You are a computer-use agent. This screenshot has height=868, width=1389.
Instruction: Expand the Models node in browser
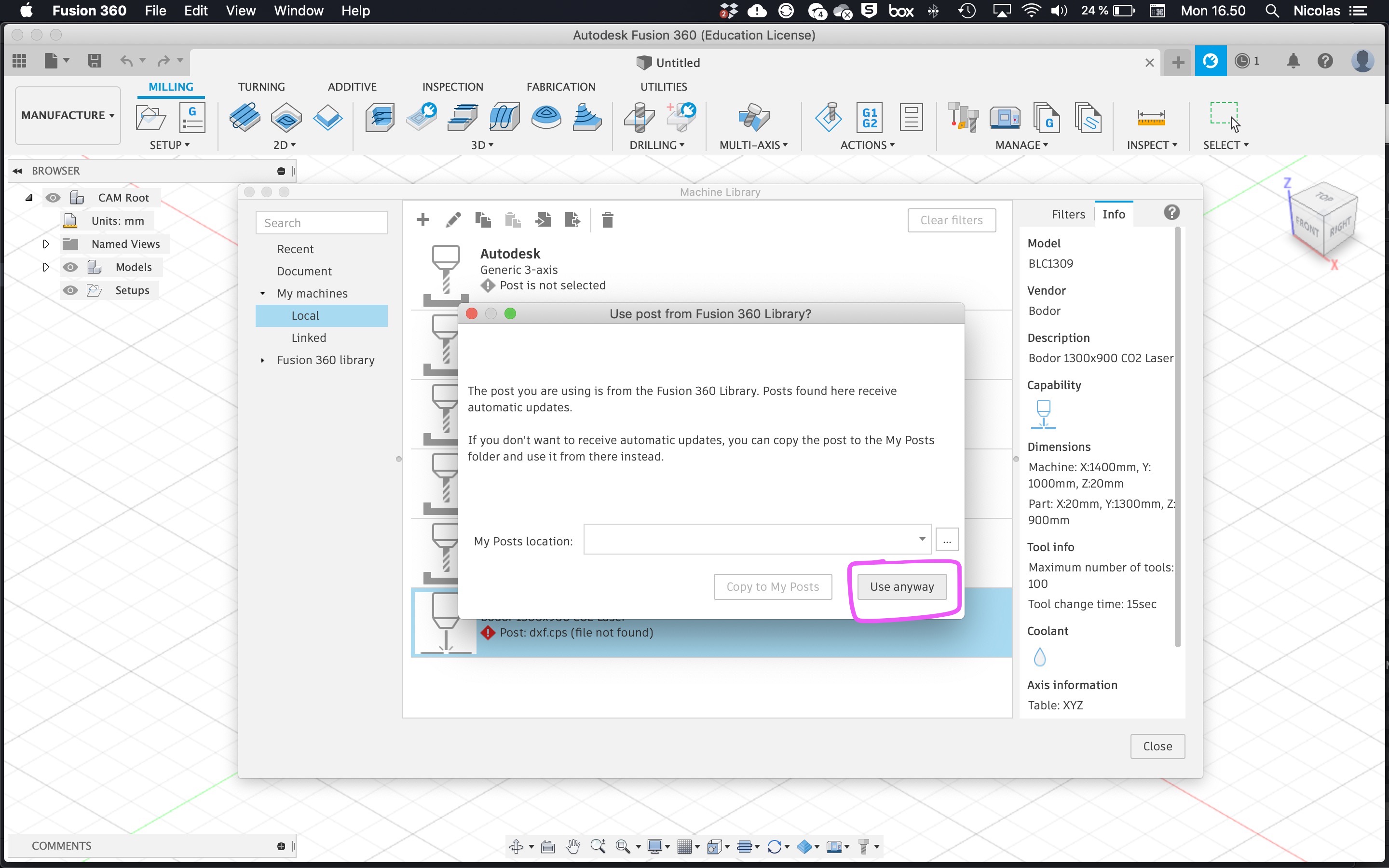click(x=46, y=268)
